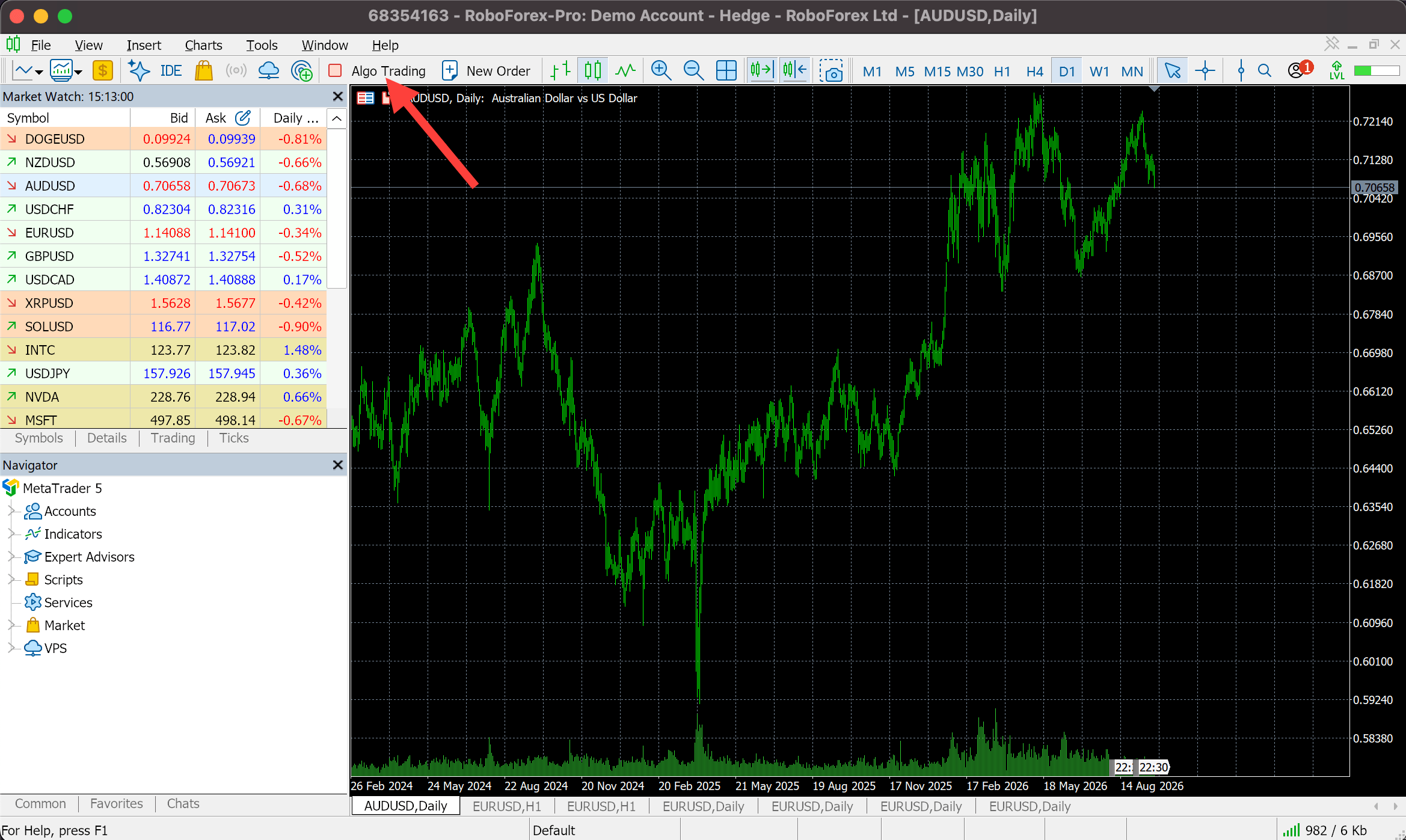Switch to H4 timeframe

1034,72
